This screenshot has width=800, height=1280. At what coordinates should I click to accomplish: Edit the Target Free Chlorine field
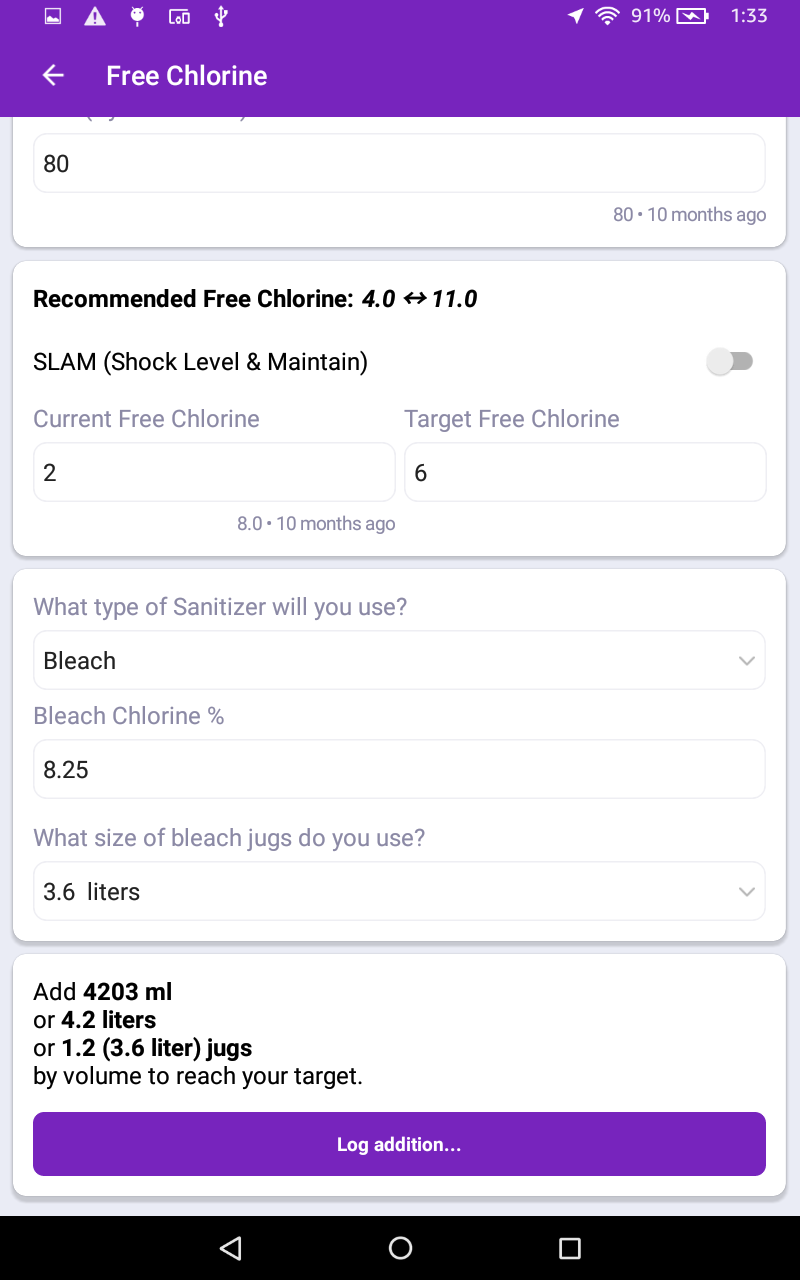coord(585,472)
